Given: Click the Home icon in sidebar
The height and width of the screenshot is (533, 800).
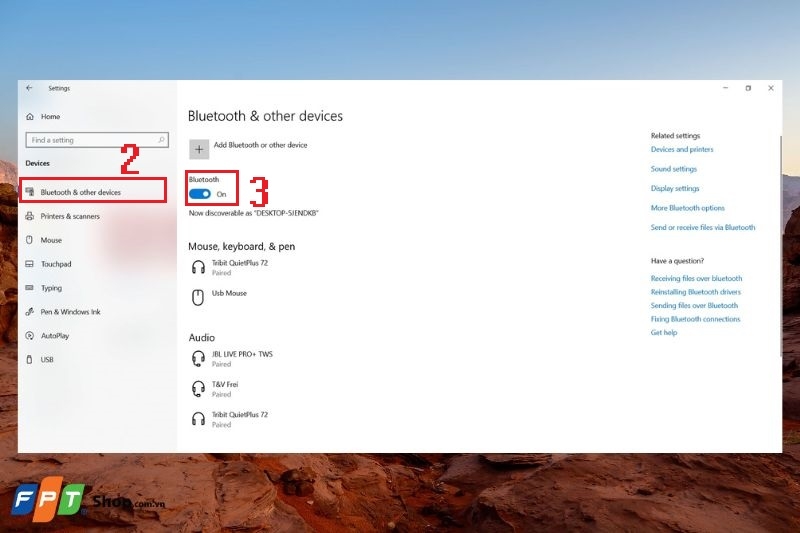Looking at the screenshot, I should click(30, 116).
